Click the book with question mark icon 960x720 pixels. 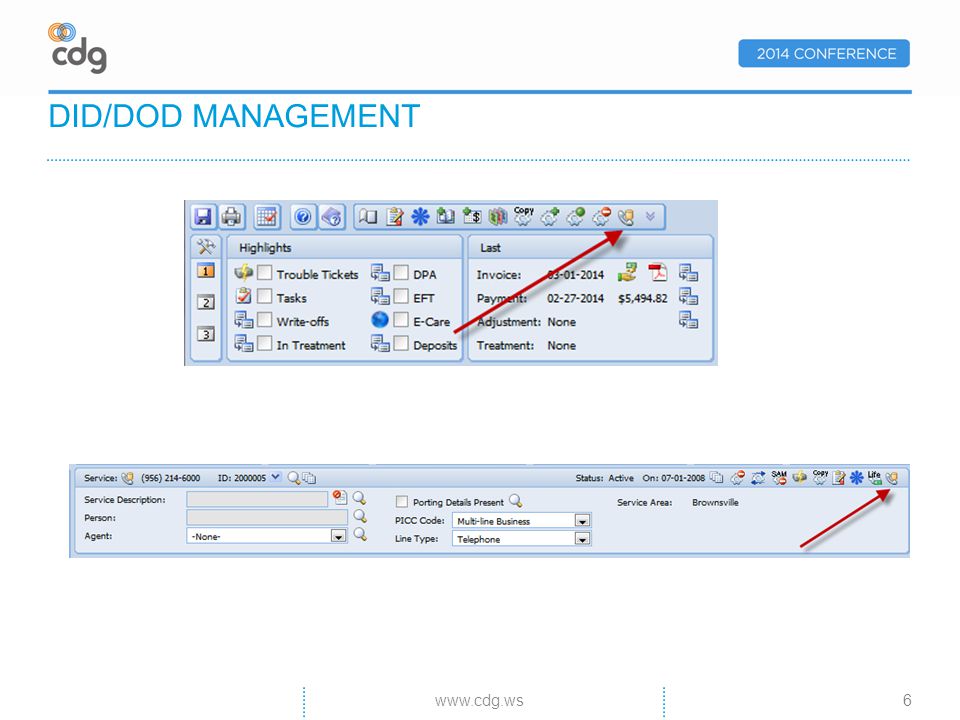[x=331, y=216]
